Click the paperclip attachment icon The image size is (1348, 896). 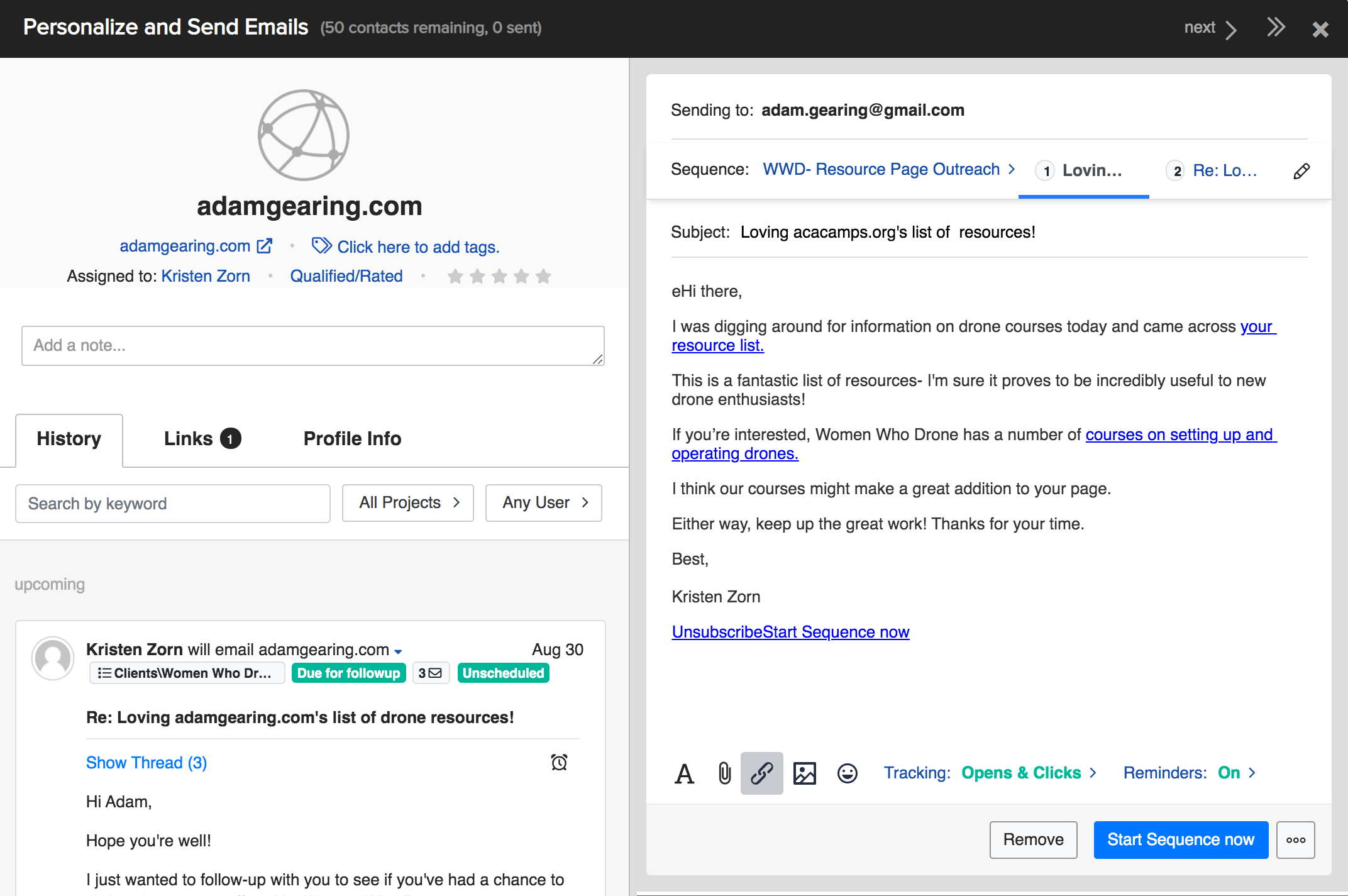[x=724, y=773]
